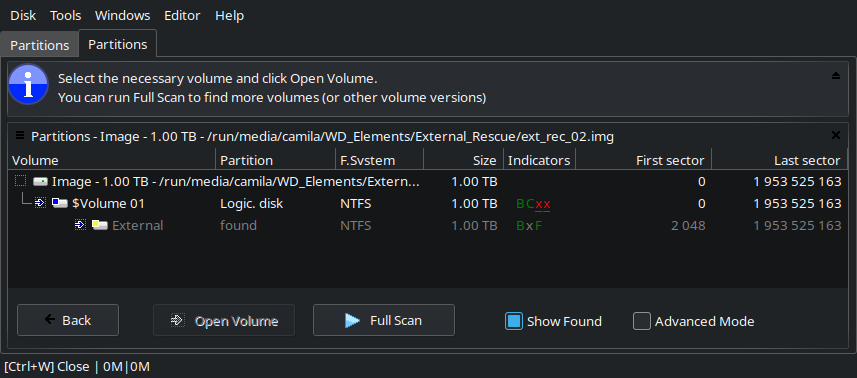Click the yellow volume icon of External
The height and width of the screenshot is (378, 857).
[x=99, y=225]
